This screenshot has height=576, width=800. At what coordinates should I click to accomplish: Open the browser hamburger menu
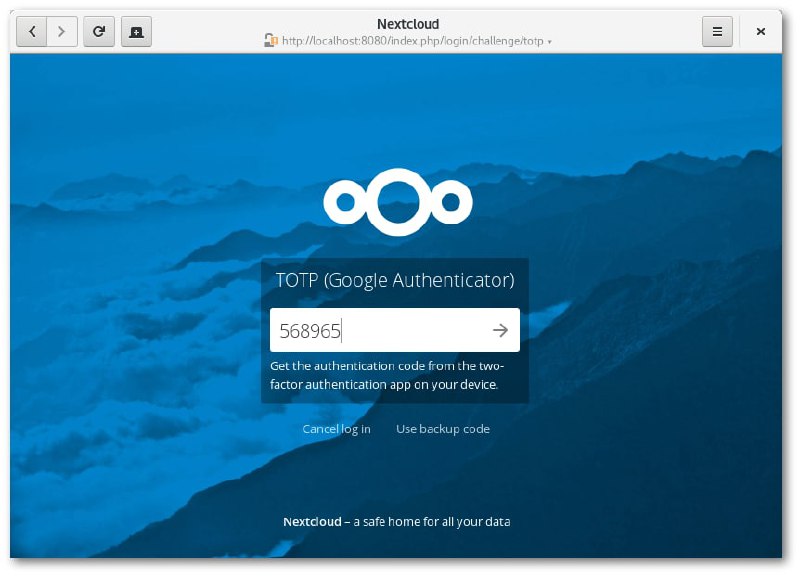coord(717,32)
